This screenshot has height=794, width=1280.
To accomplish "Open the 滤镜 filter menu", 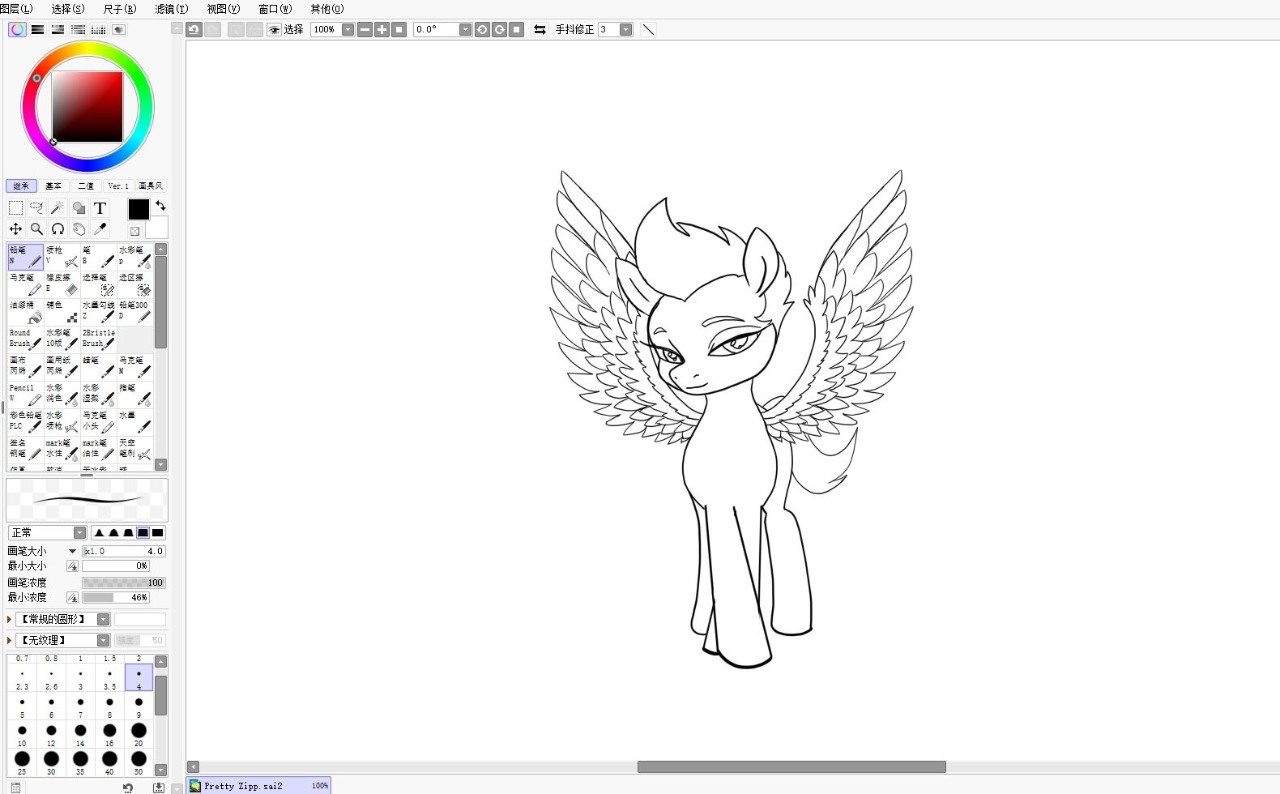I will 171,9.
